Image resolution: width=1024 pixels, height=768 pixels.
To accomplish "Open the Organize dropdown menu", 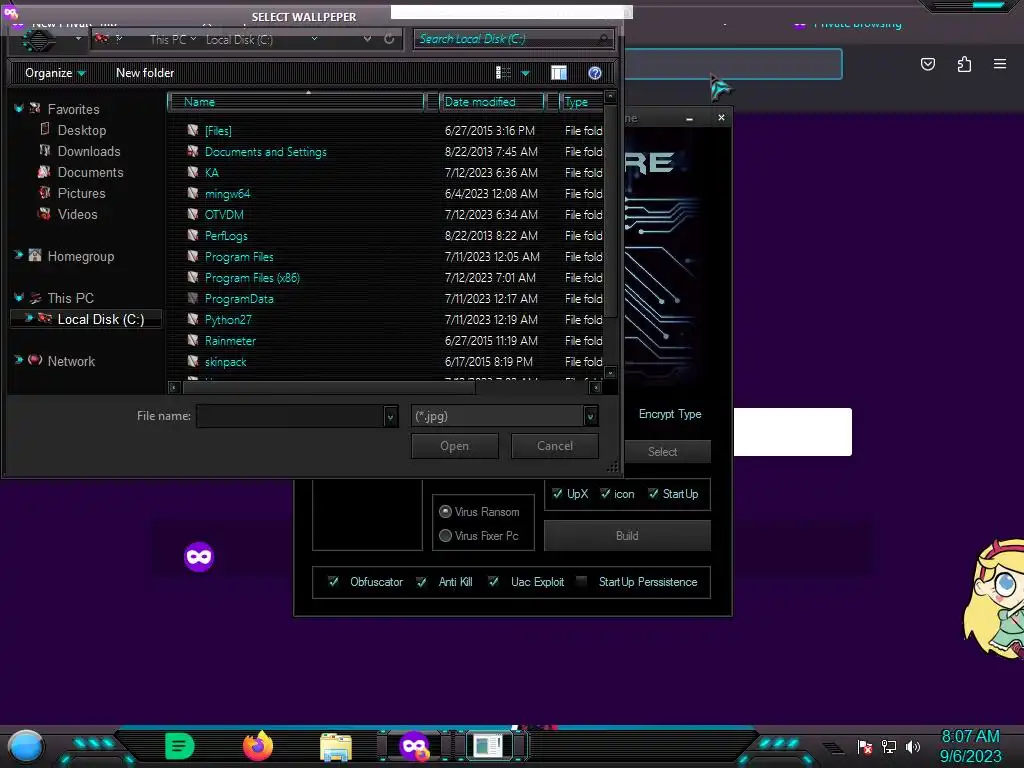I will [x=55, y=73].
